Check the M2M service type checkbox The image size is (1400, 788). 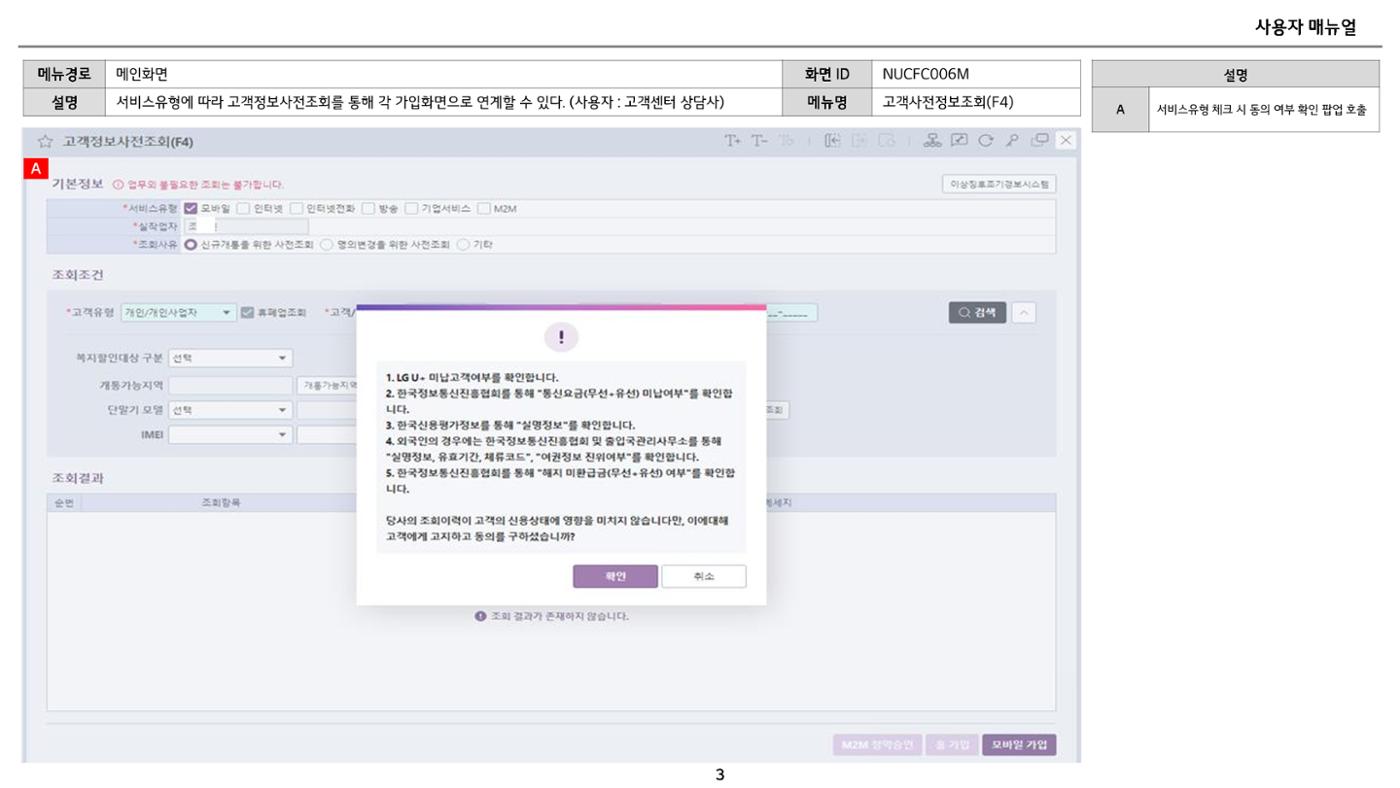484,208
